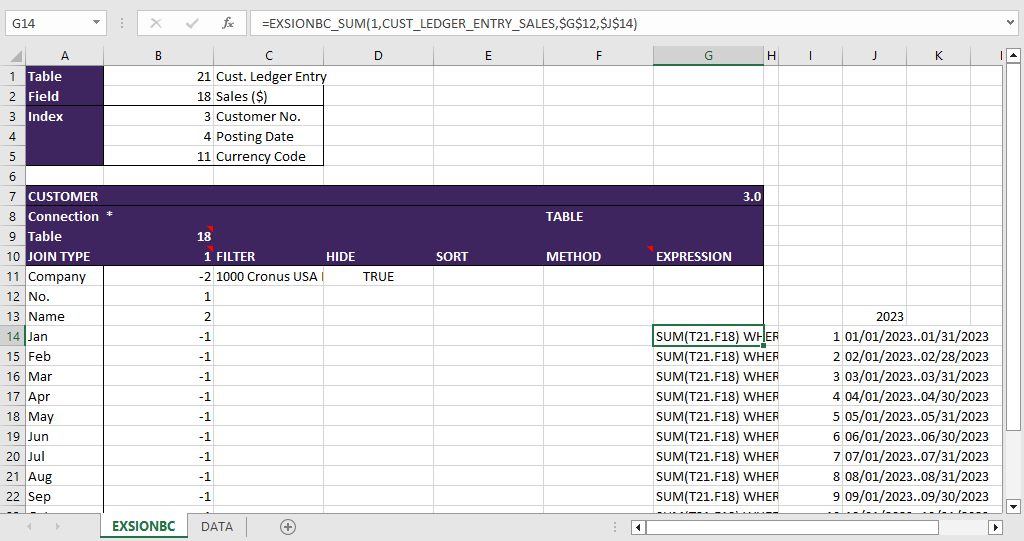Select the Company cell
Image resolution: width=1024 pixels, height=541 pixels.
65,276
